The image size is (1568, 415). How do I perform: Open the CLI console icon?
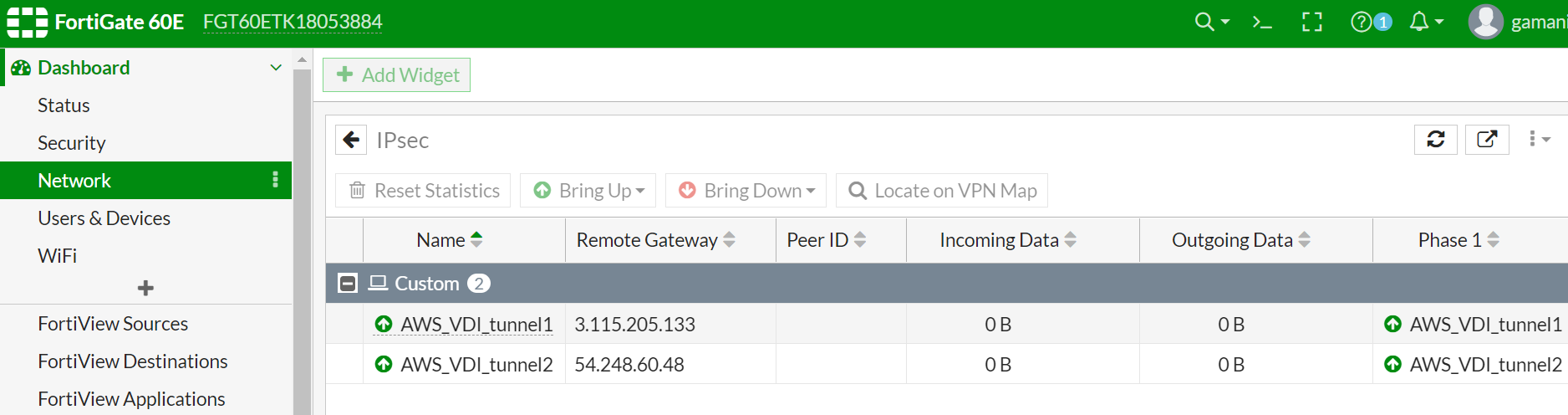(1262, 22)
